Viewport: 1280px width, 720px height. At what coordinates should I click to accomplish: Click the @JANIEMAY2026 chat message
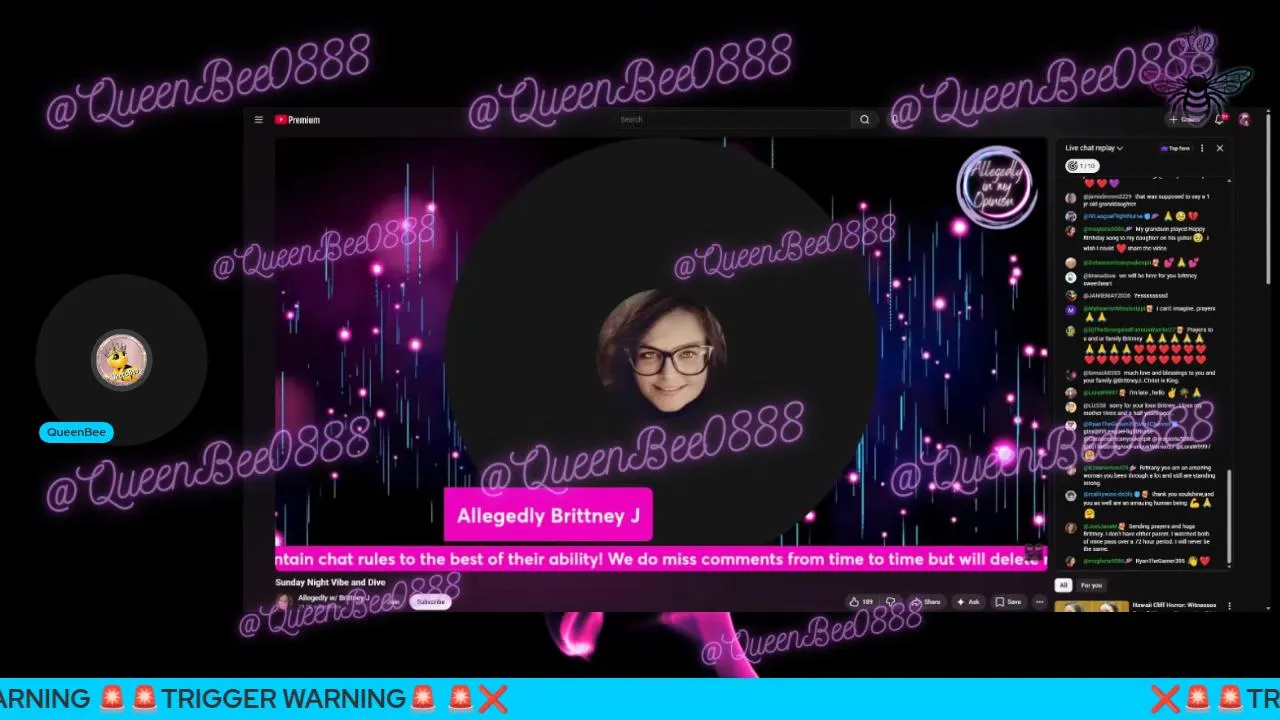[x=1125, y=296]
